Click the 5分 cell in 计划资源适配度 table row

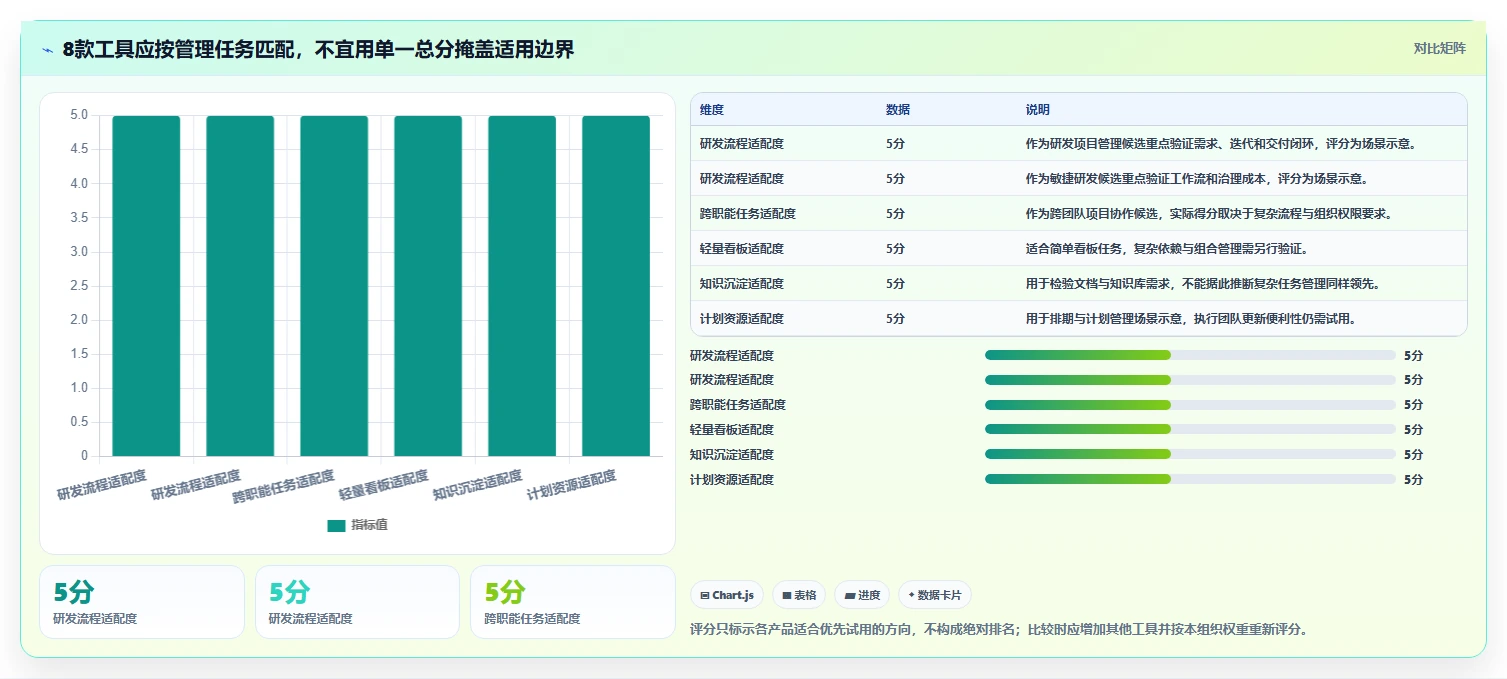[x=895, y=319]
